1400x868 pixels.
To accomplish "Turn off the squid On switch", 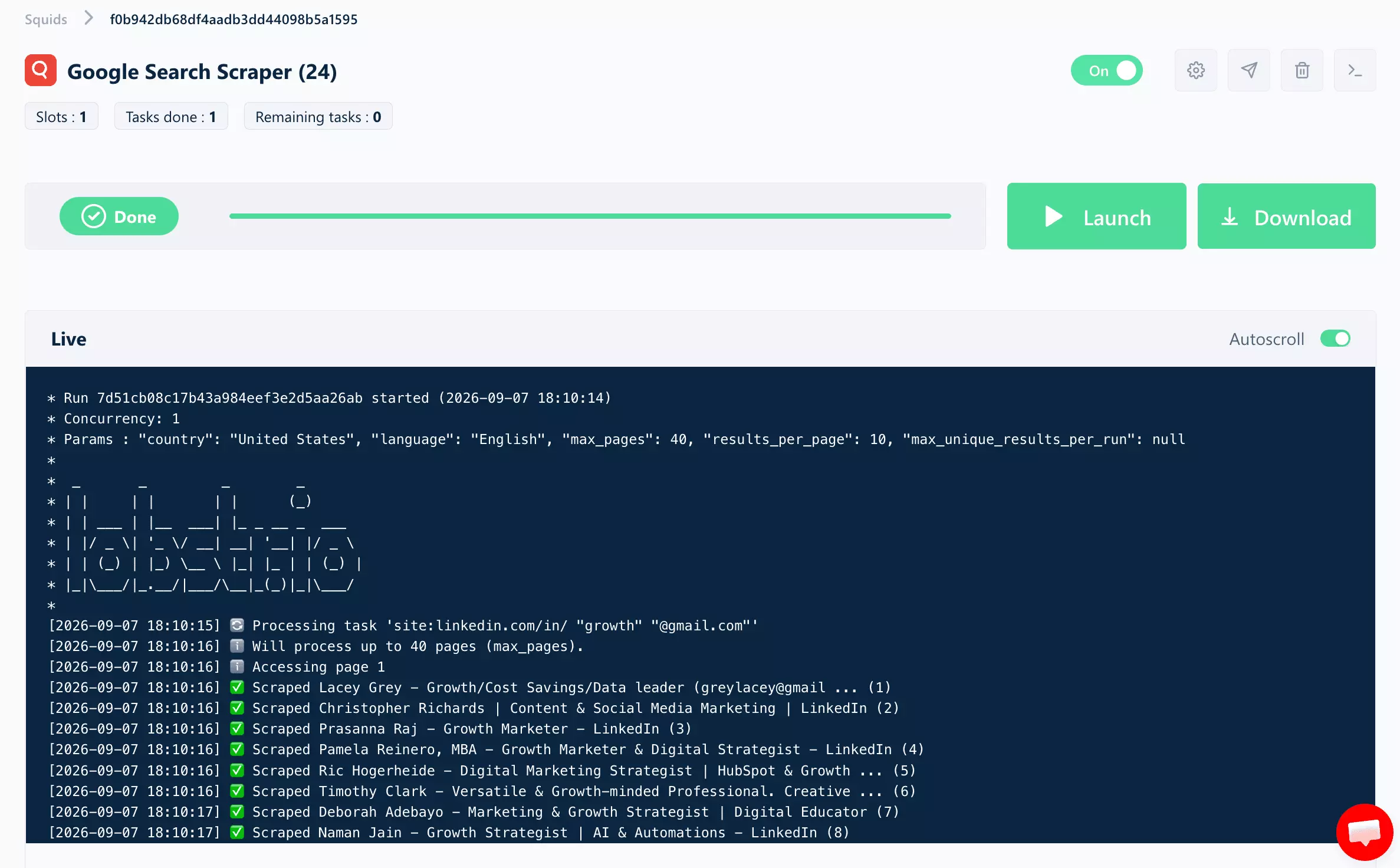I will coord(1106,70).
